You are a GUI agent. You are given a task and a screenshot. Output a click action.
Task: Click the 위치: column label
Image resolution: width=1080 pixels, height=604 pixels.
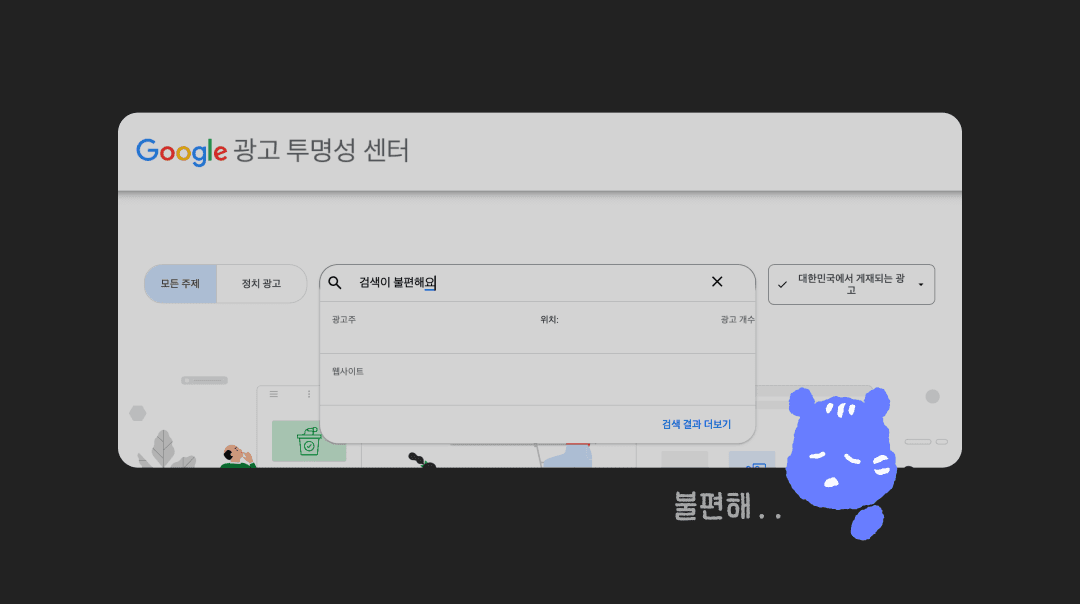click(549, 320)
